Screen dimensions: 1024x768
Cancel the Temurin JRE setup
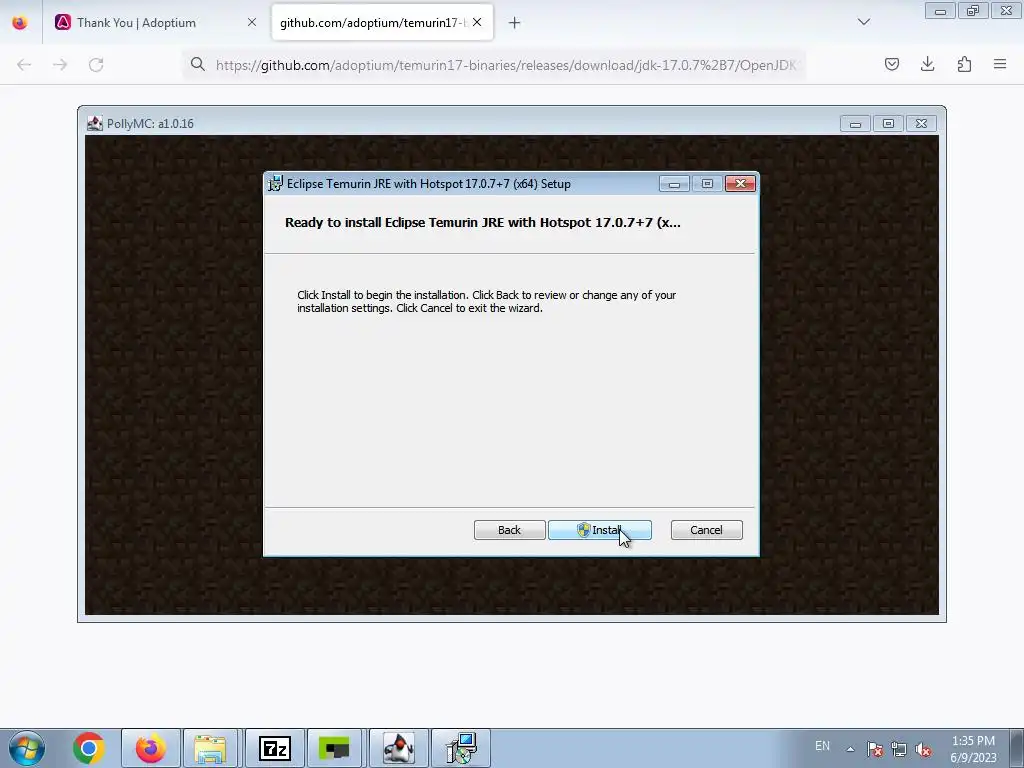[x=707, y=530]
